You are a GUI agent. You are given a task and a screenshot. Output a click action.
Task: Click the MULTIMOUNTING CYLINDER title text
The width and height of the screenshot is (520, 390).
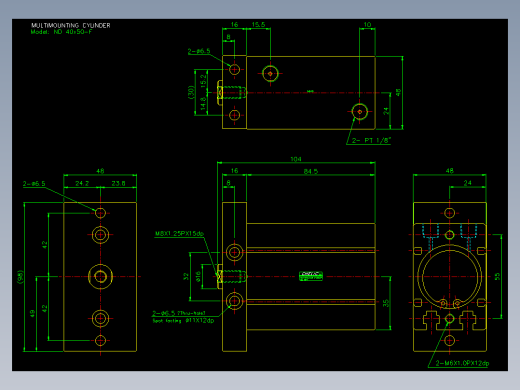point(71,25)
